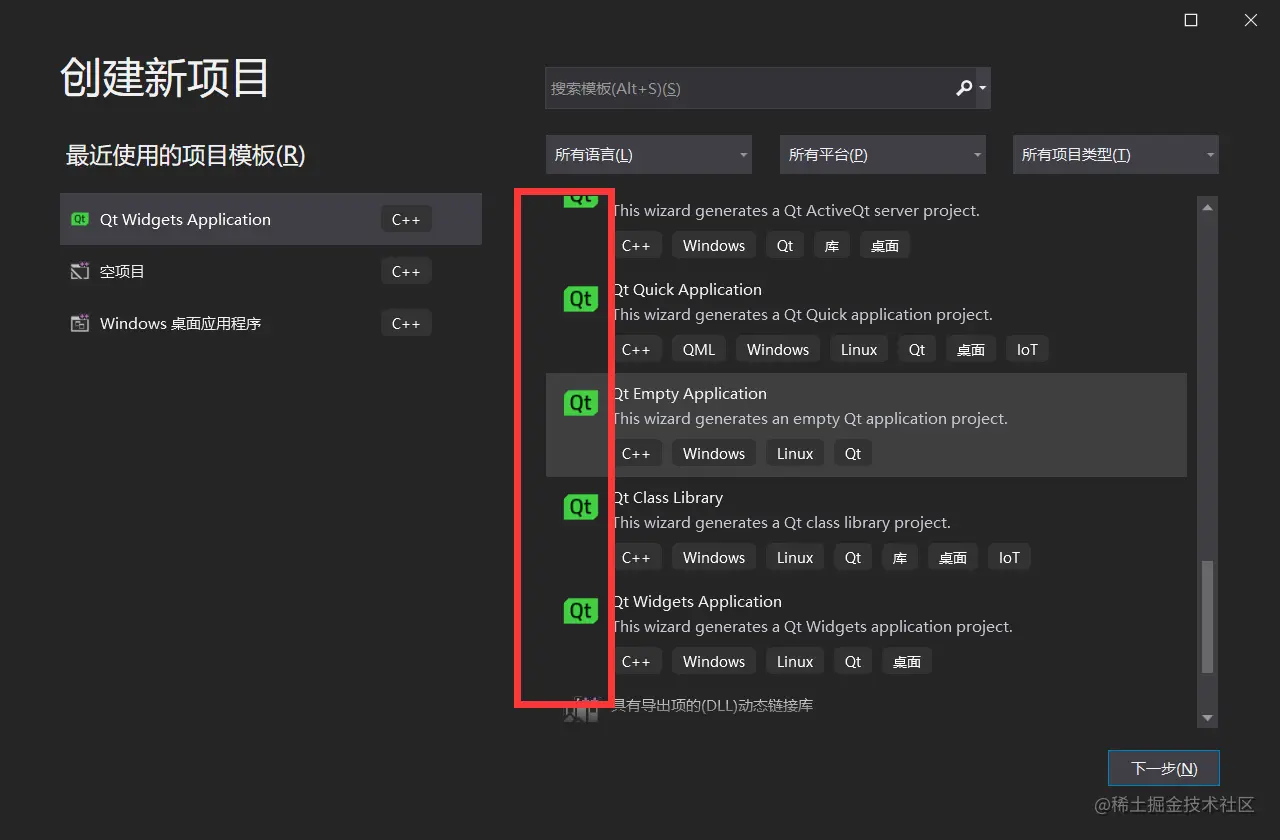Click the 空项目 icon in recent templates

point(80,271)
